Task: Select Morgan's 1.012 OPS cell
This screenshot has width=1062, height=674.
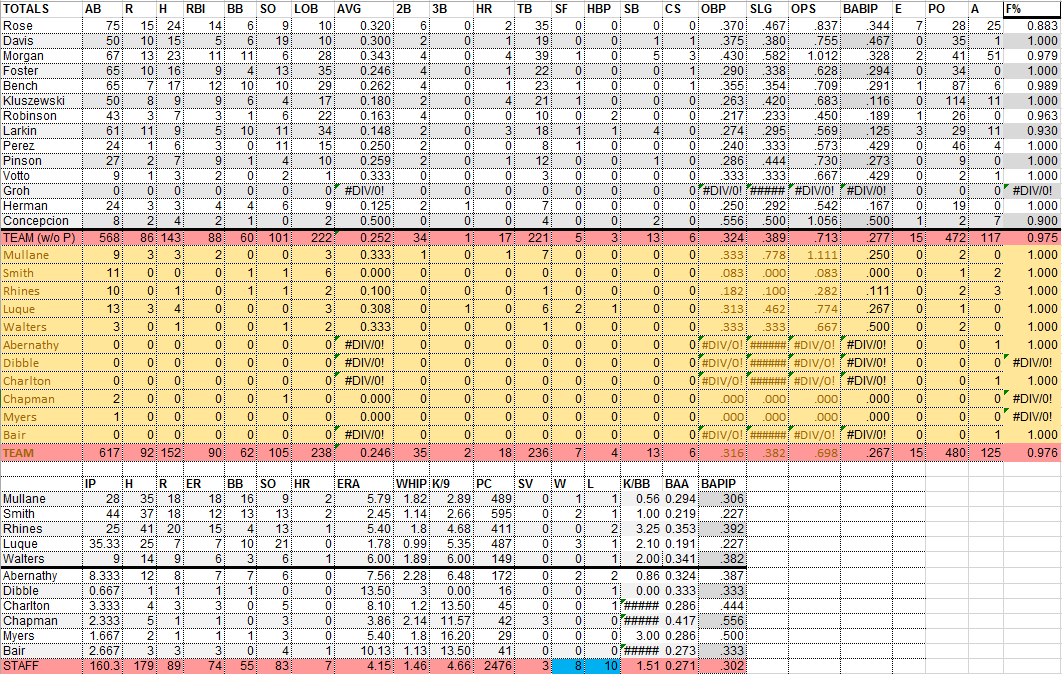Action: click(814, 56)
